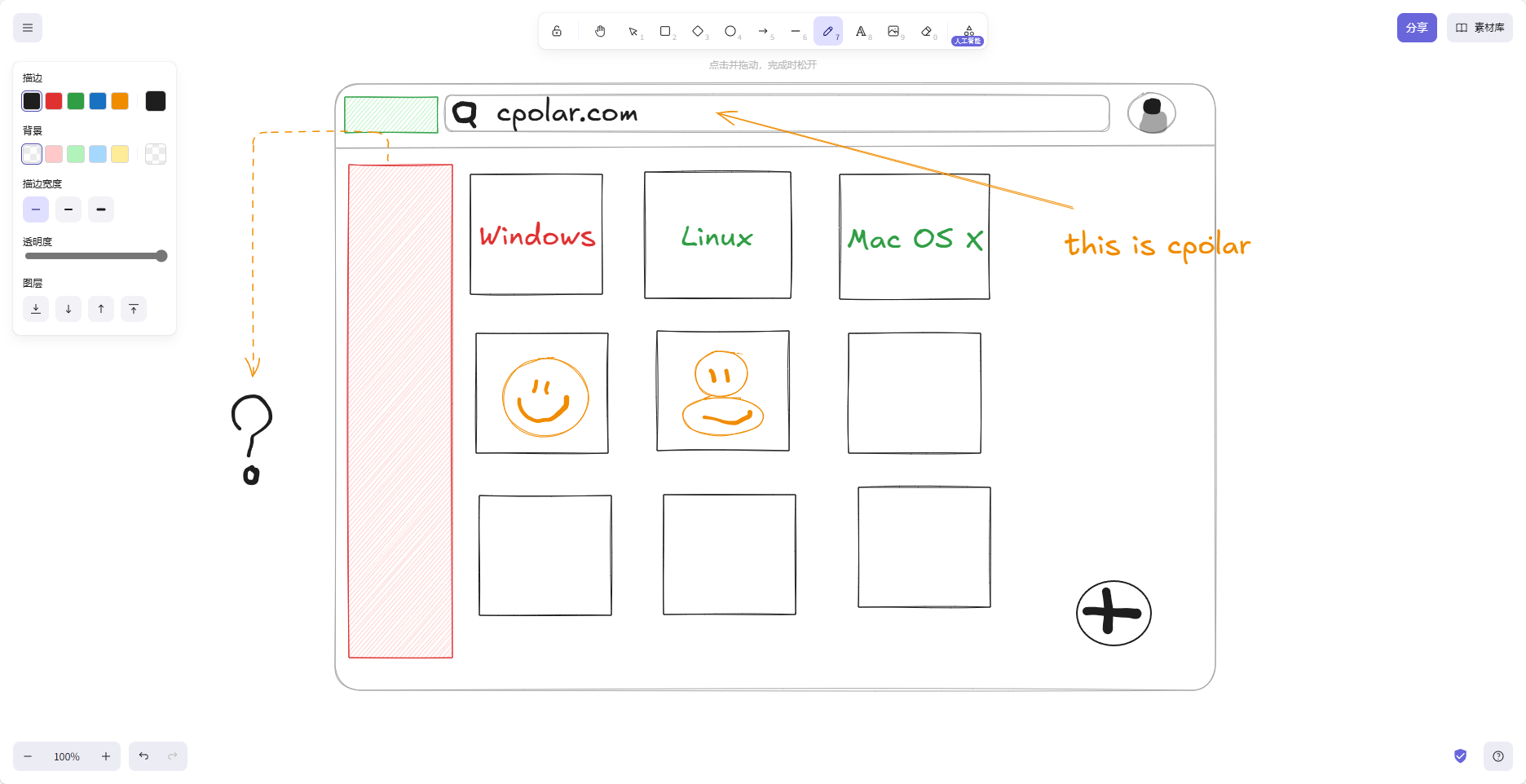Open the AI shapes tools menu

pos(968,33)
